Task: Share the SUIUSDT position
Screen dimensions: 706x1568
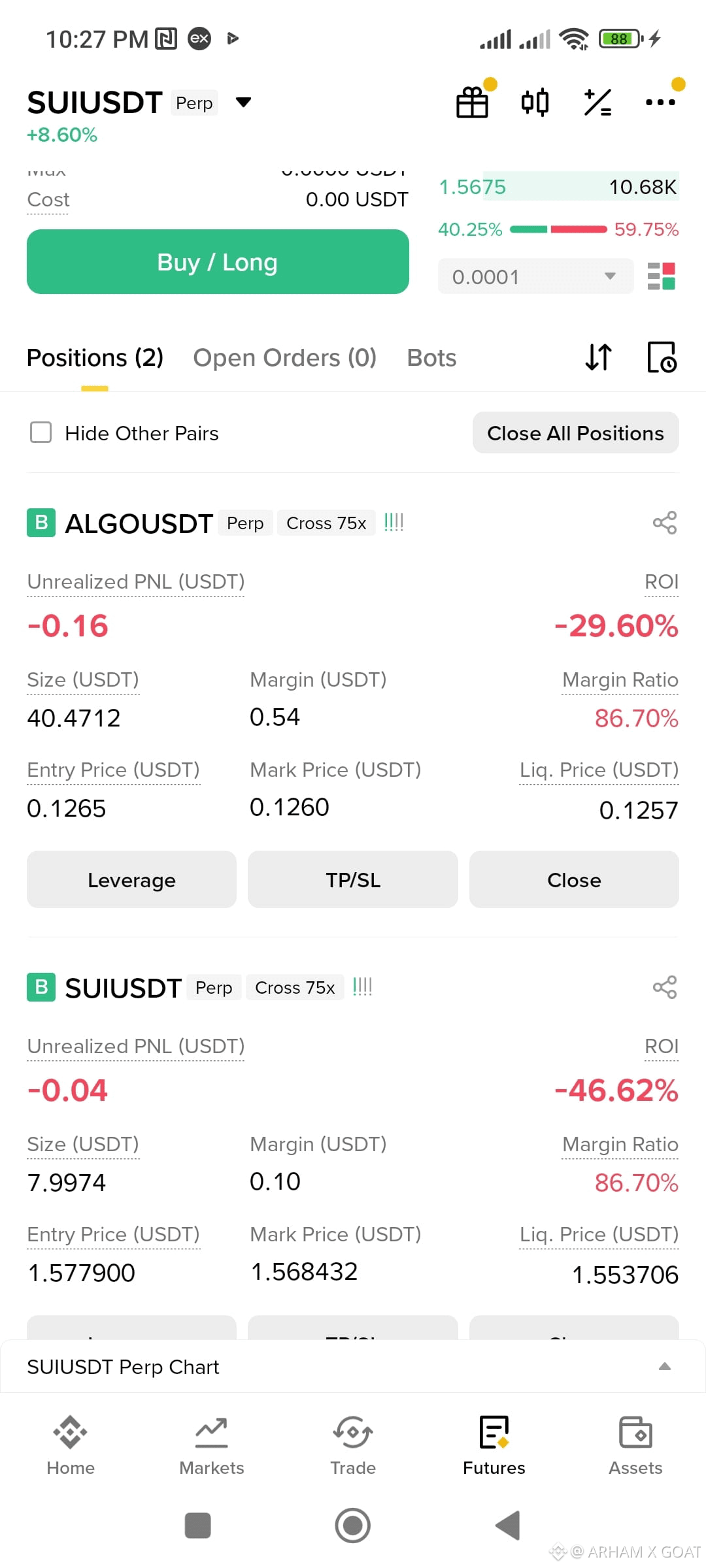Action: [x=665, y=987]
